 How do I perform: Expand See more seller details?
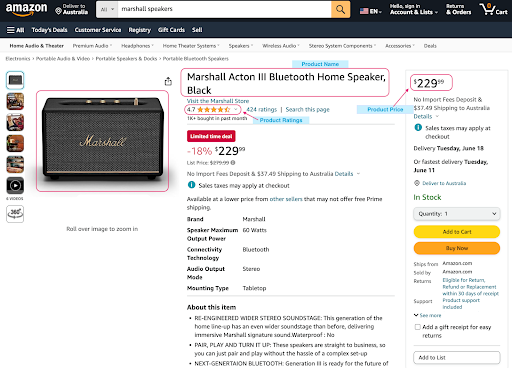pos(427,315)
